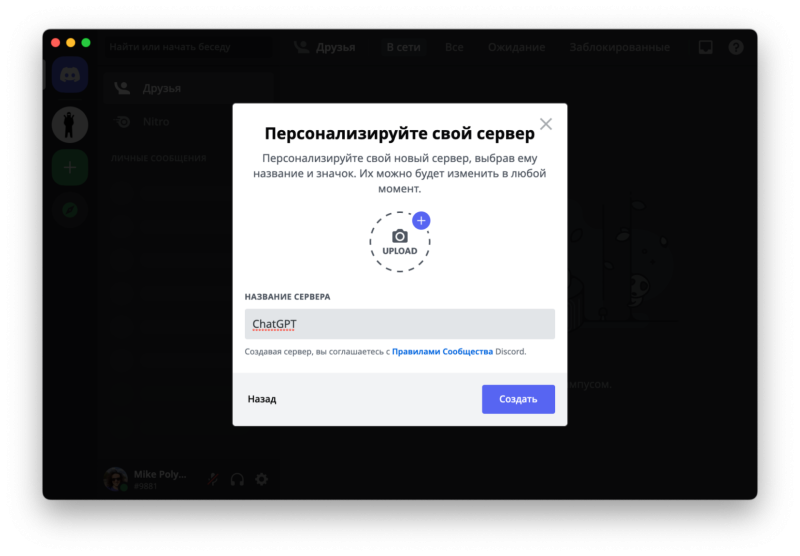Open the inbox icon in header
The image size is (800, 556).
point(706,47)
